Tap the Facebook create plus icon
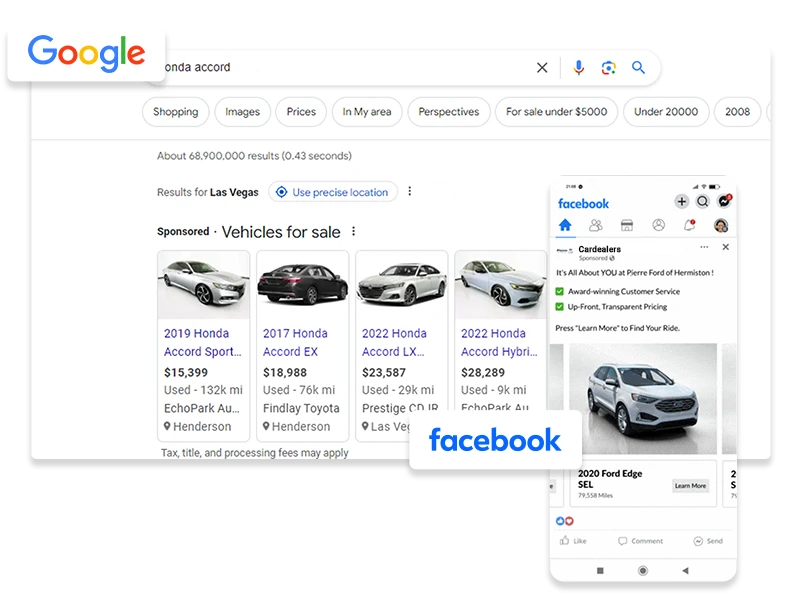This screenshot has width=800, height=600. (682, 202)
